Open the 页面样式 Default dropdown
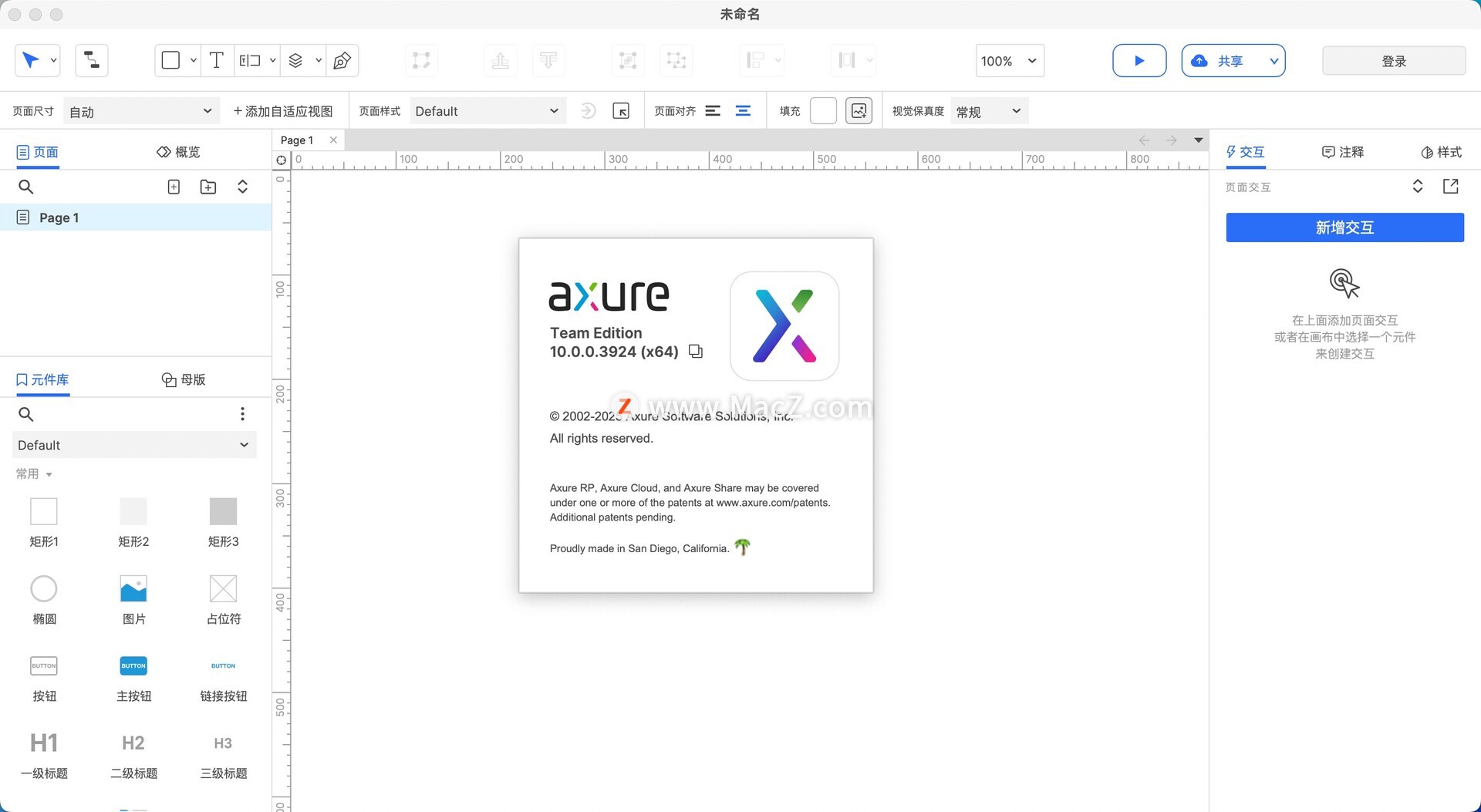 pos(487,111)
